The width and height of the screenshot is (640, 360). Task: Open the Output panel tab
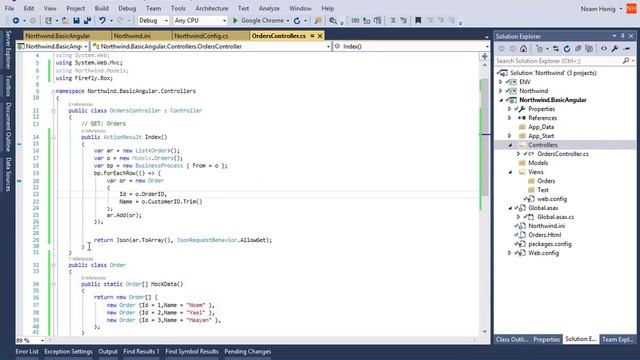(108, 351)
